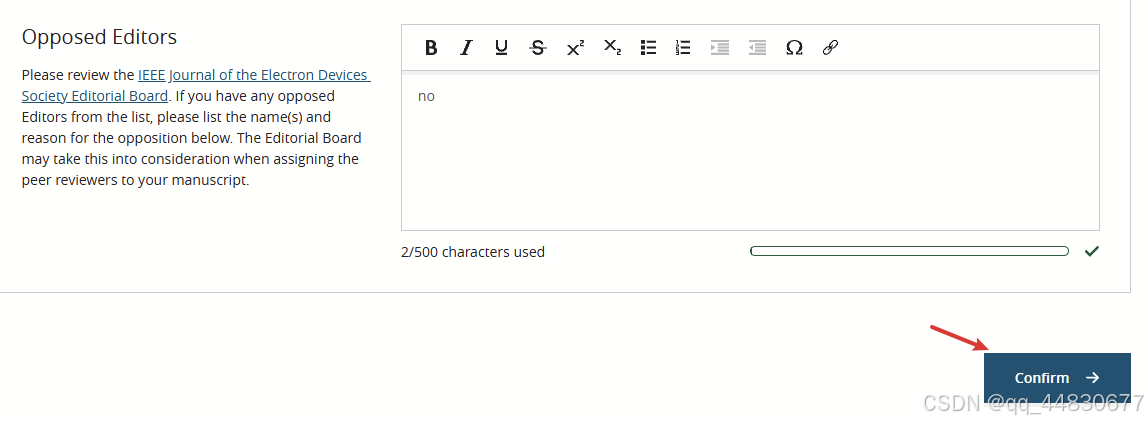Click the character usage progress bar

909,251
